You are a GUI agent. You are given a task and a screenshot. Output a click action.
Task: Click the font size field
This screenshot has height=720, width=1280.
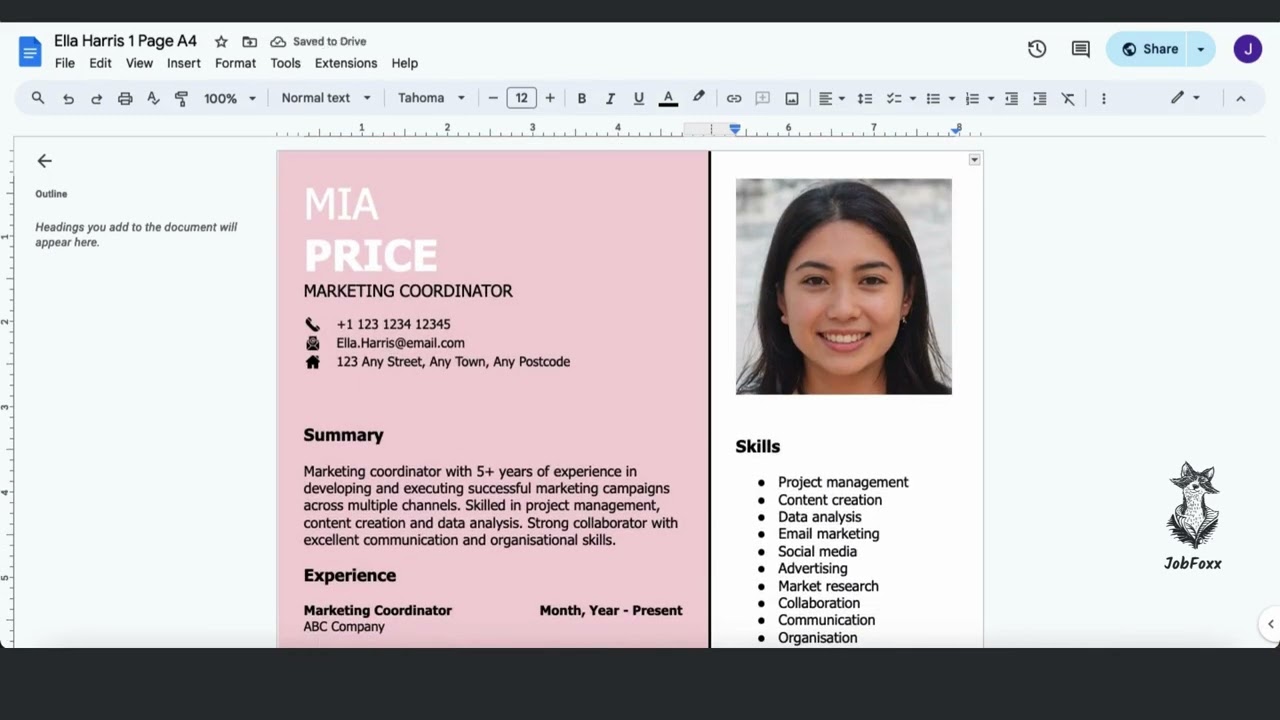click(521, 98)
